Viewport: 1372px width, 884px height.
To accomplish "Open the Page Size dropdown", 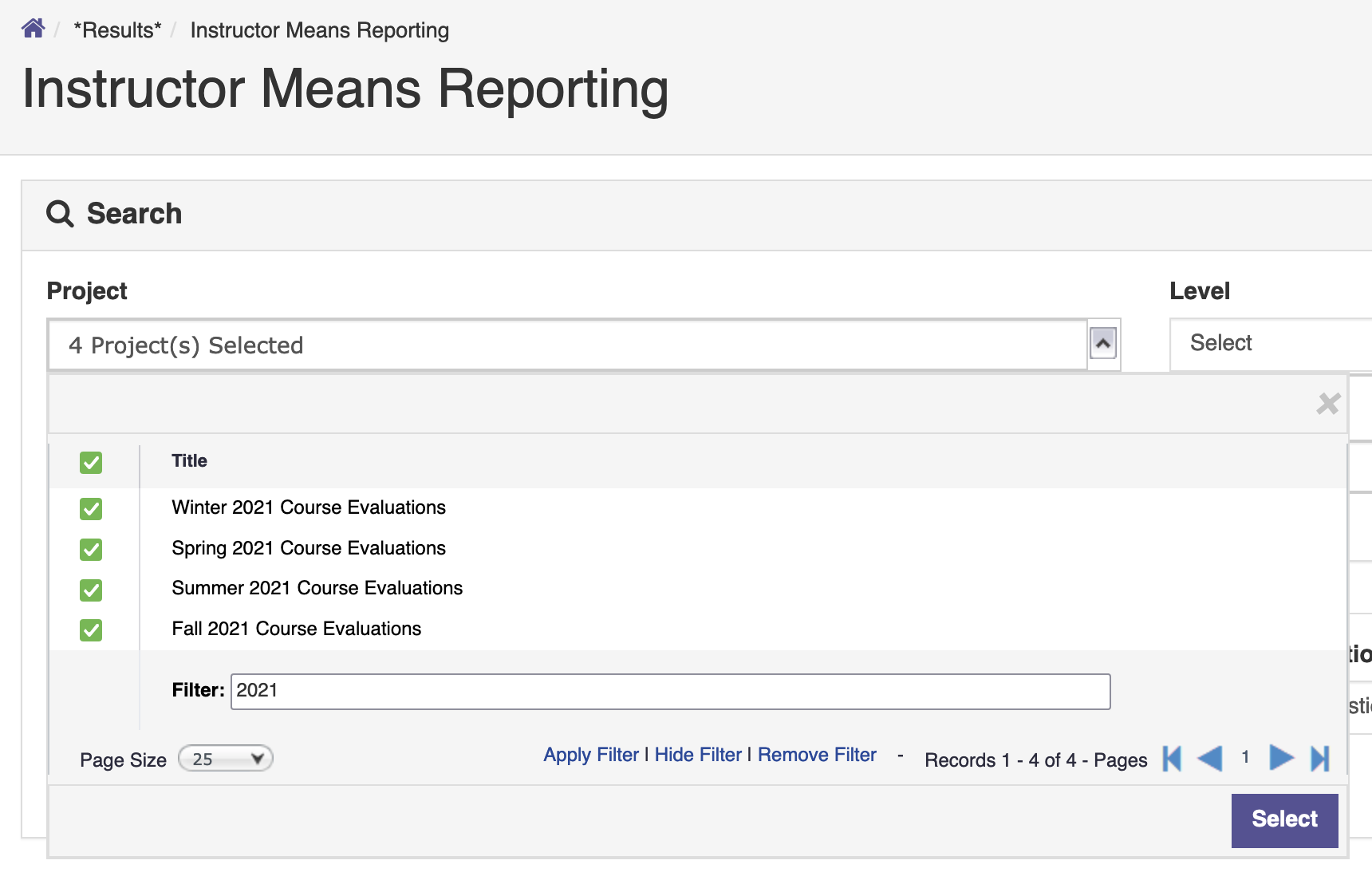I will click(226, 759).
